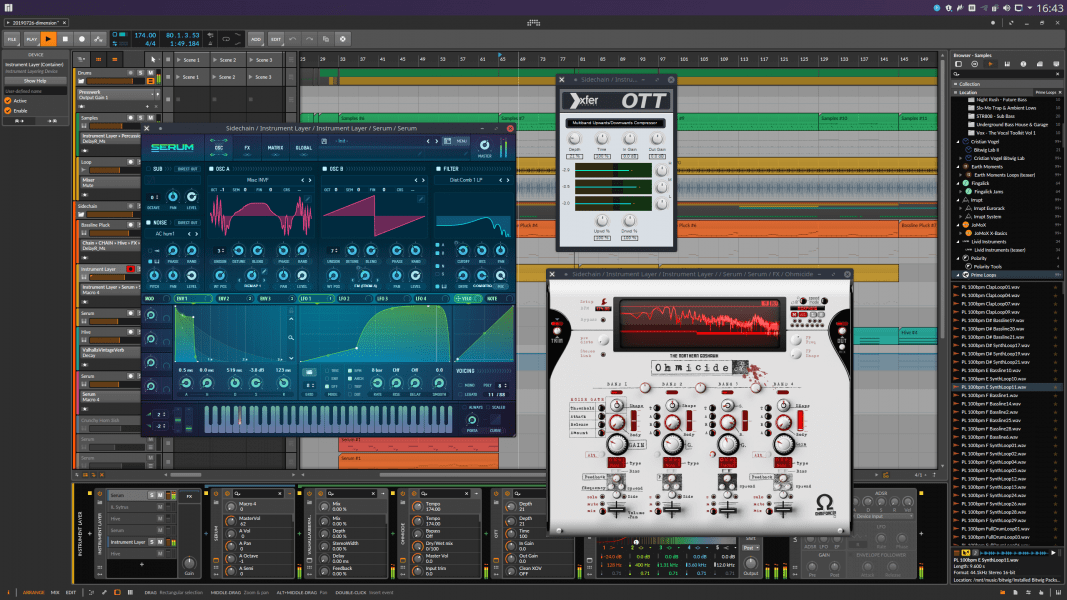Launch Scene 1 in the top scene header
The image size is (1067, 600).
coord(190,60)
